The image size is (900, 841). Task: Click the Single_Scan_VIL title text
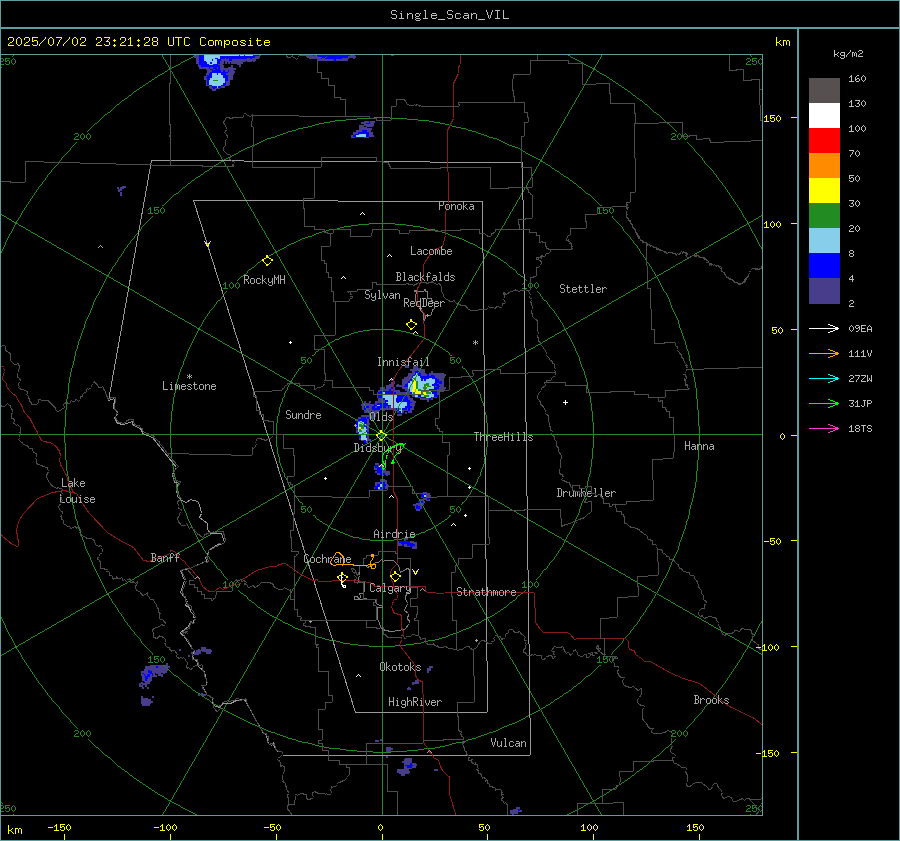[449, 15]
